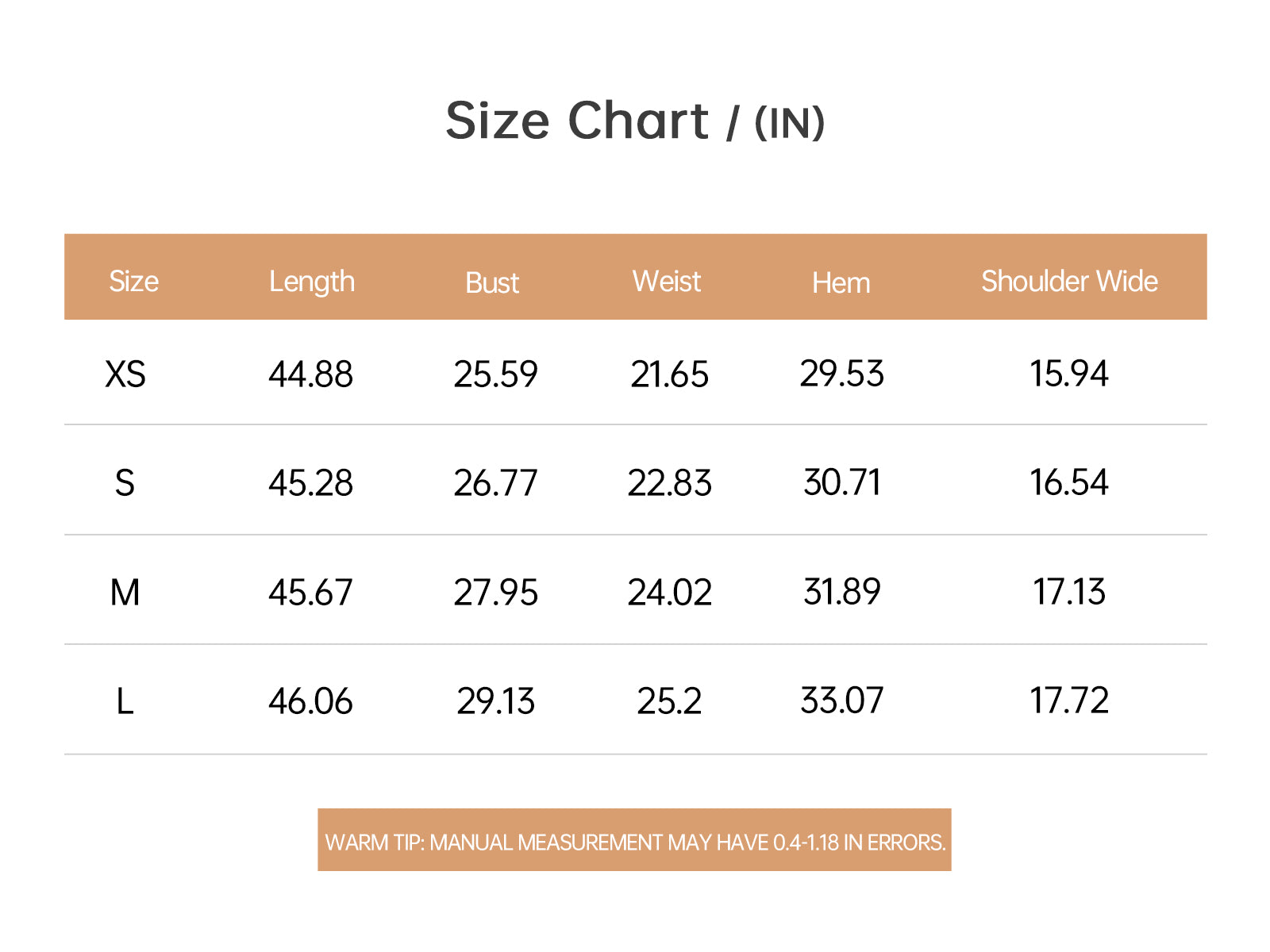This screenshot has height=952, width=1270.
Task: Click the L waist value 25.2
Action: (669, 701)
